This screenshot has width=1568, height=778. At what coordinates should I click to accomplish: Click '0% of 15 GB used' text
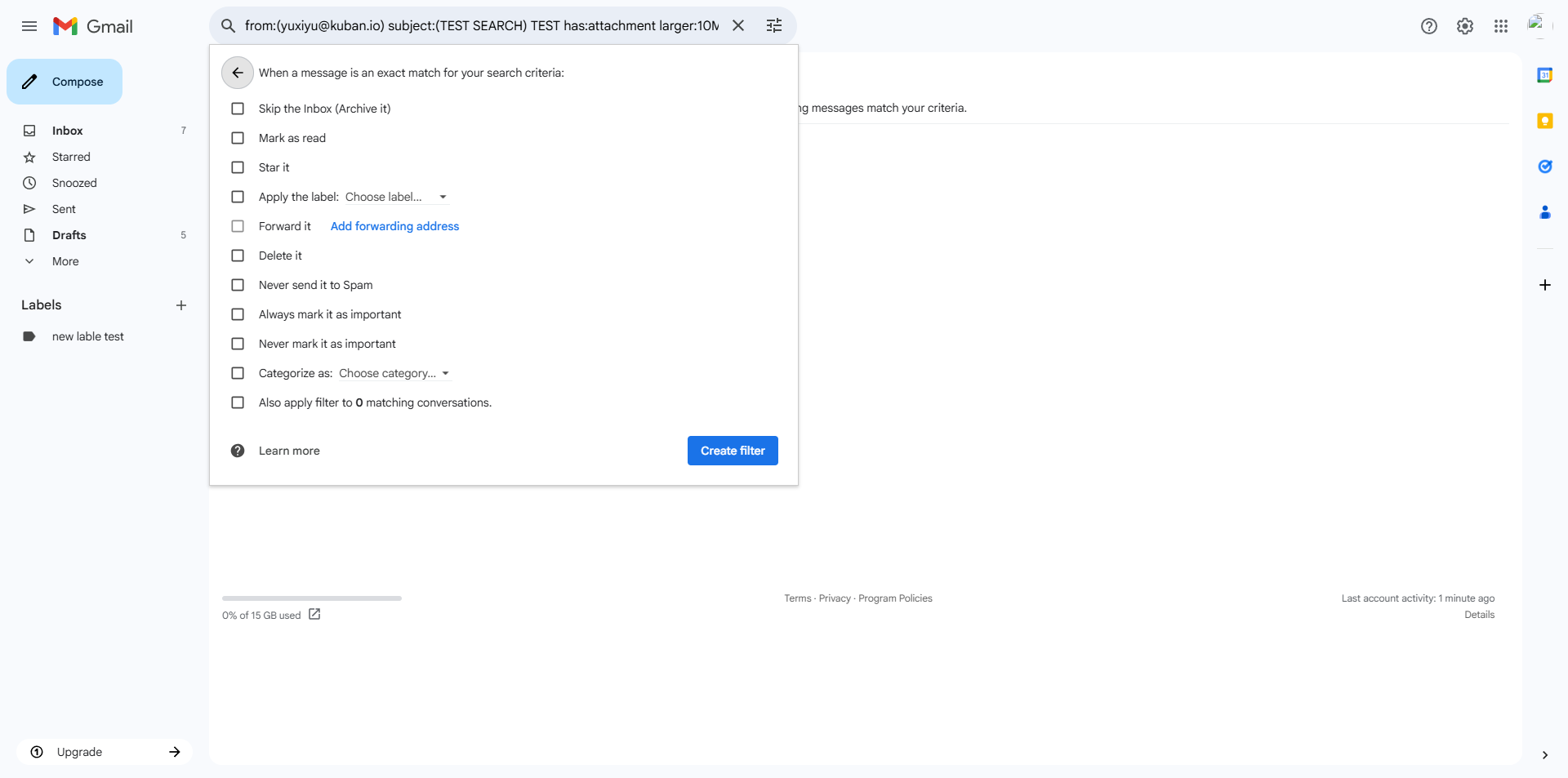[261, 616]
